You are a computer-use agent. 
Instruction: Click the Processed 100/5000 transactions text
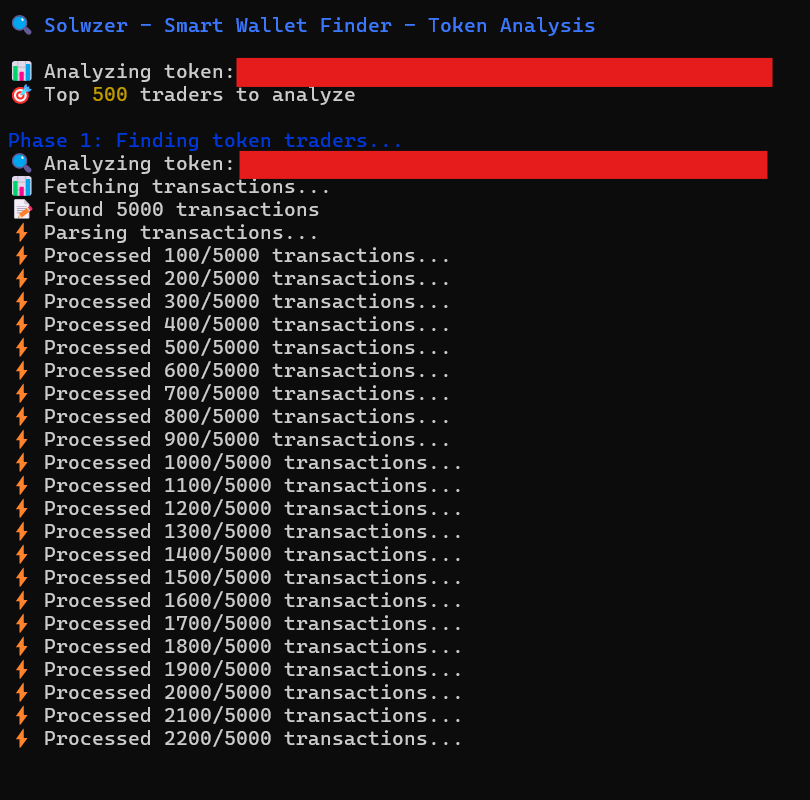(247, 255)
